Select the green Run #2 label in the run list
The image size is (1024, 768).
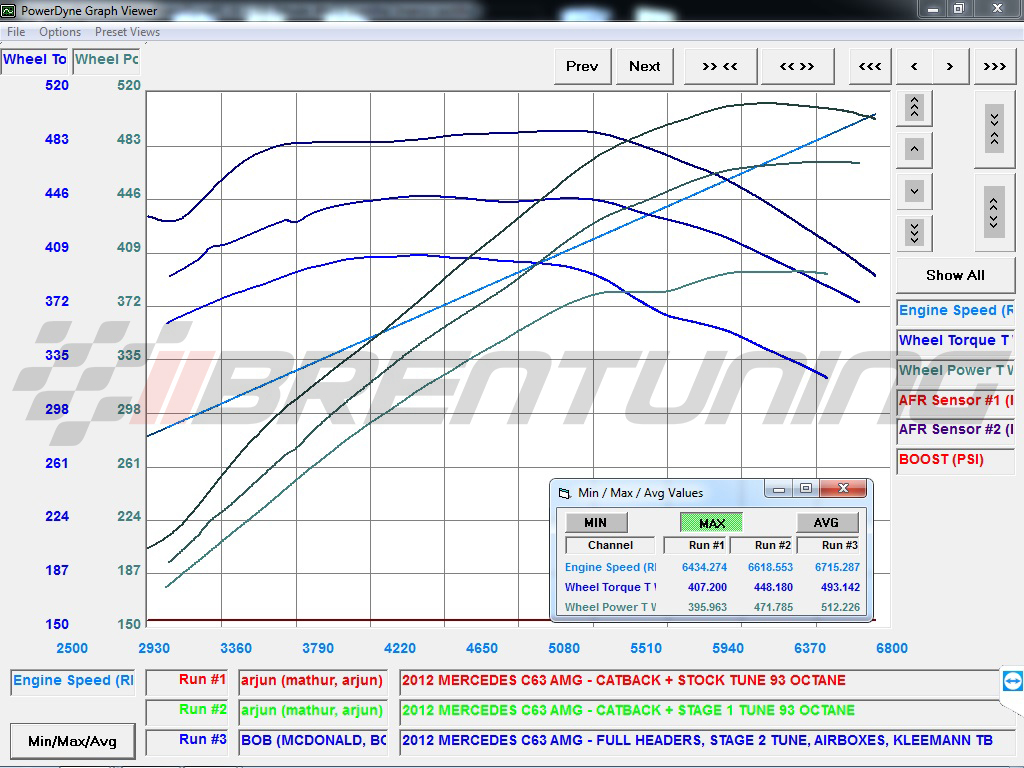[187, 711]
